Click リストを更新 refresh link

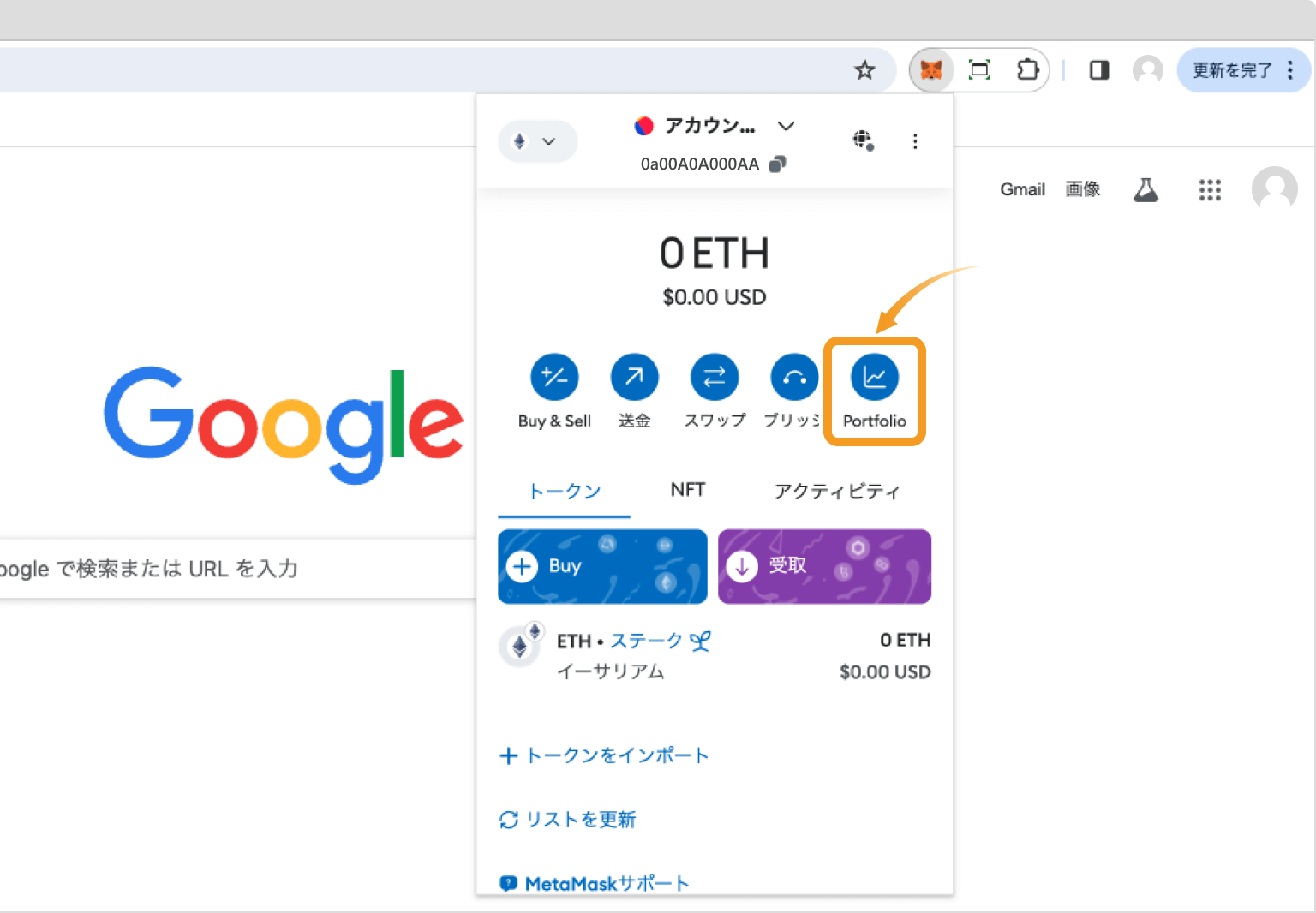click(x=567, y=820)
